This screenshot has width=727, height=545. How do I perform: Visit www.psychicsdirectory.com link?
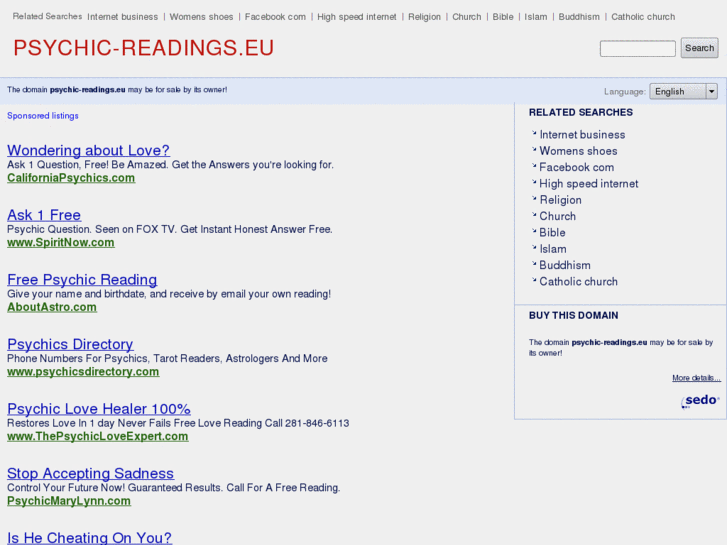pyautogui.click(x=83, y=372)
